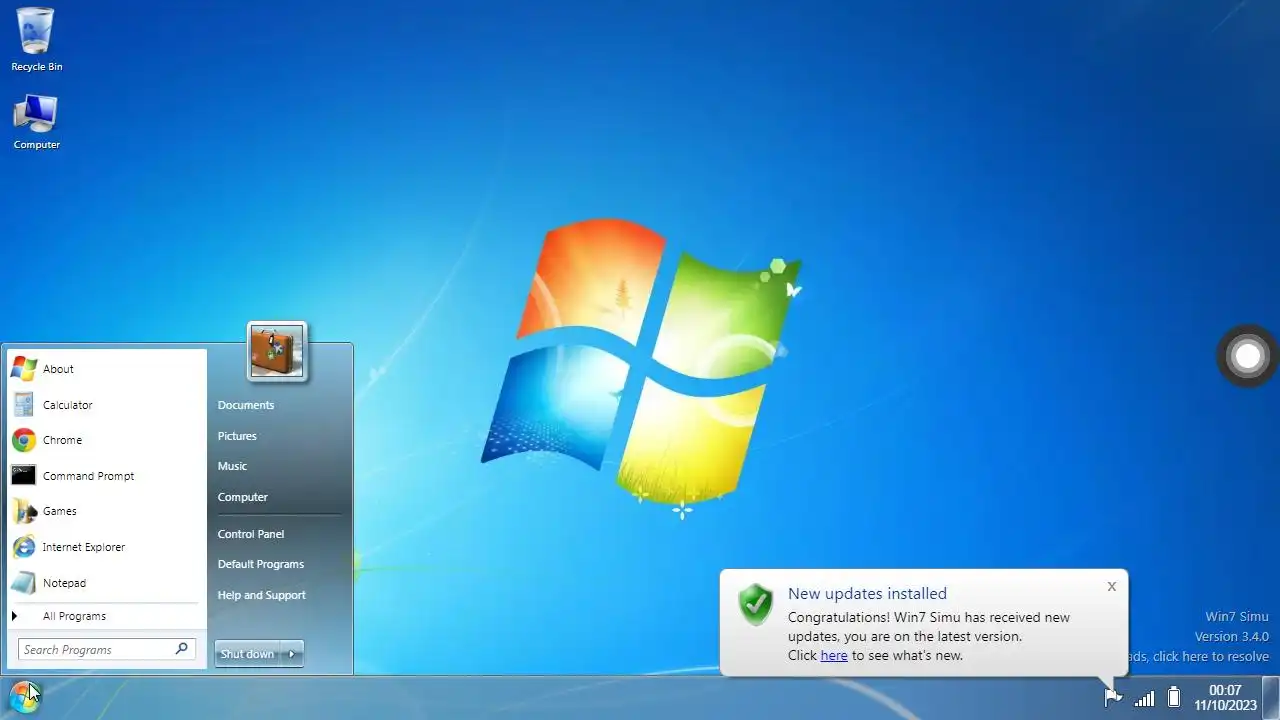Screen dimensions: 1280x720
Task: Click the battery tray icon
Action: 1174,698
